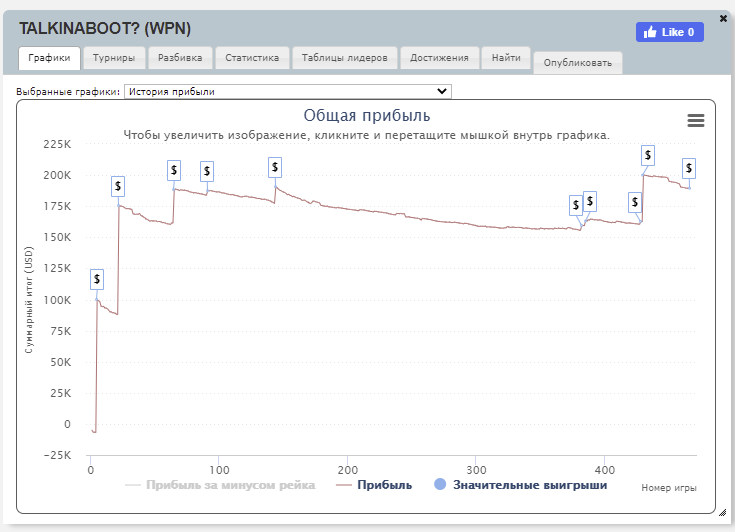This screenshot has height=532, width=735.
Task: Expand the 'История прибыли' chart dropdown
Action: click(288, 92)
